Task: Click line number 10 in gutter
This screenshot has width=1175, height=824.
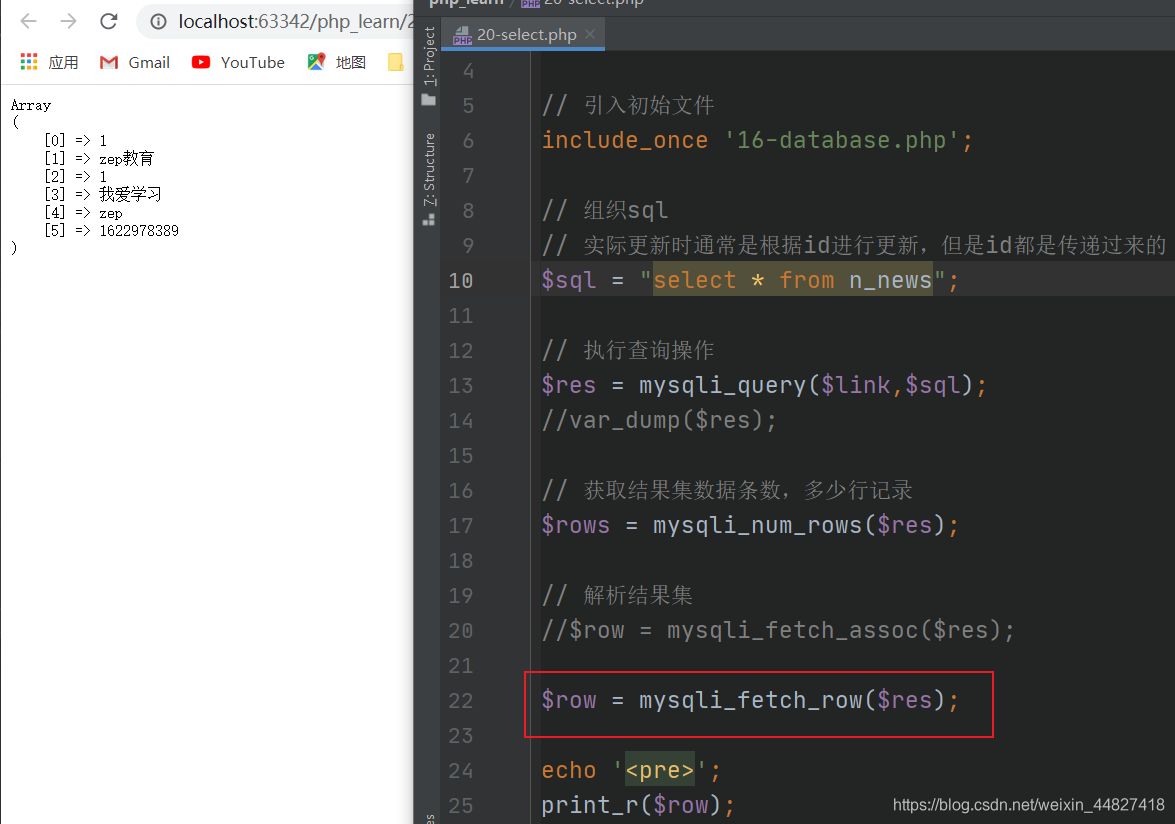Action: (461, 280)
